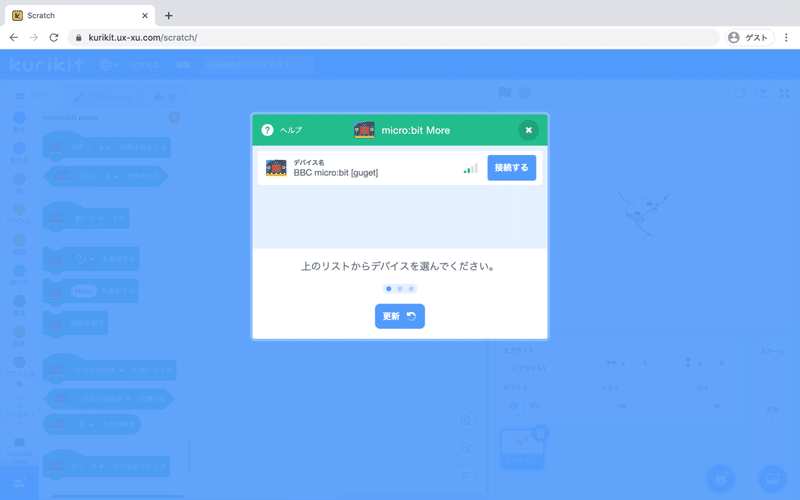Click the micro:bit More title icon
This screenshot has height=500, width=800.
tap(364, 130)
